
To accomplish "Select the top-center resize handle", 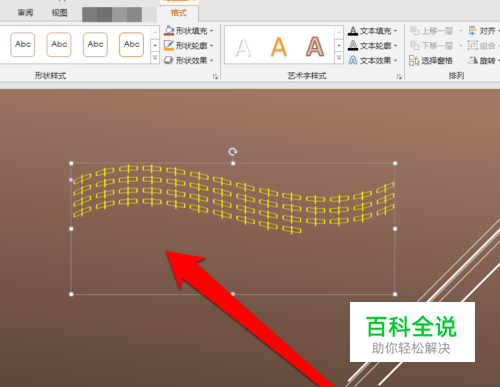I will pos(233,163).
